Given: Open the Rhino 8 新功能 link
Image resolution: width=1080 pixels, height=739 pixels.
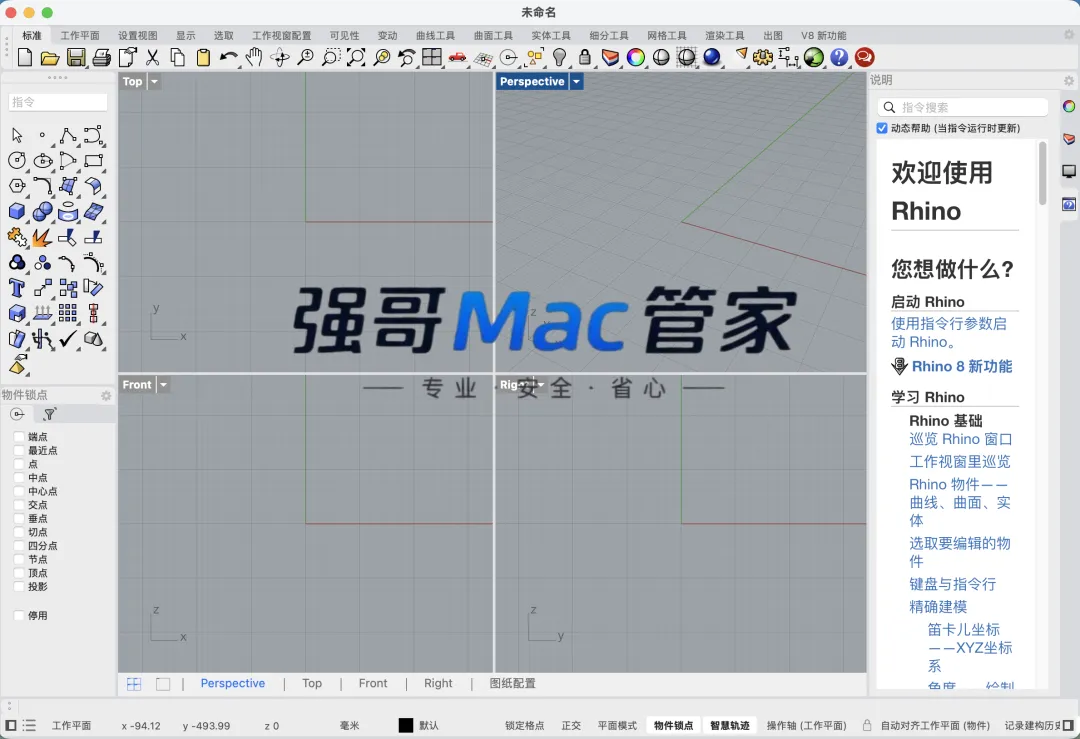Looking at the screenshot, I should (962, 366).
